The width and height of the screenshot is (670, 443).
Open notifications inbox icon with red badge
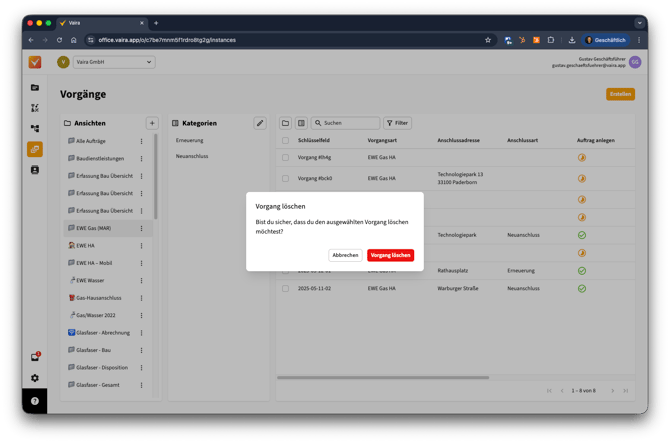point(35,357)
